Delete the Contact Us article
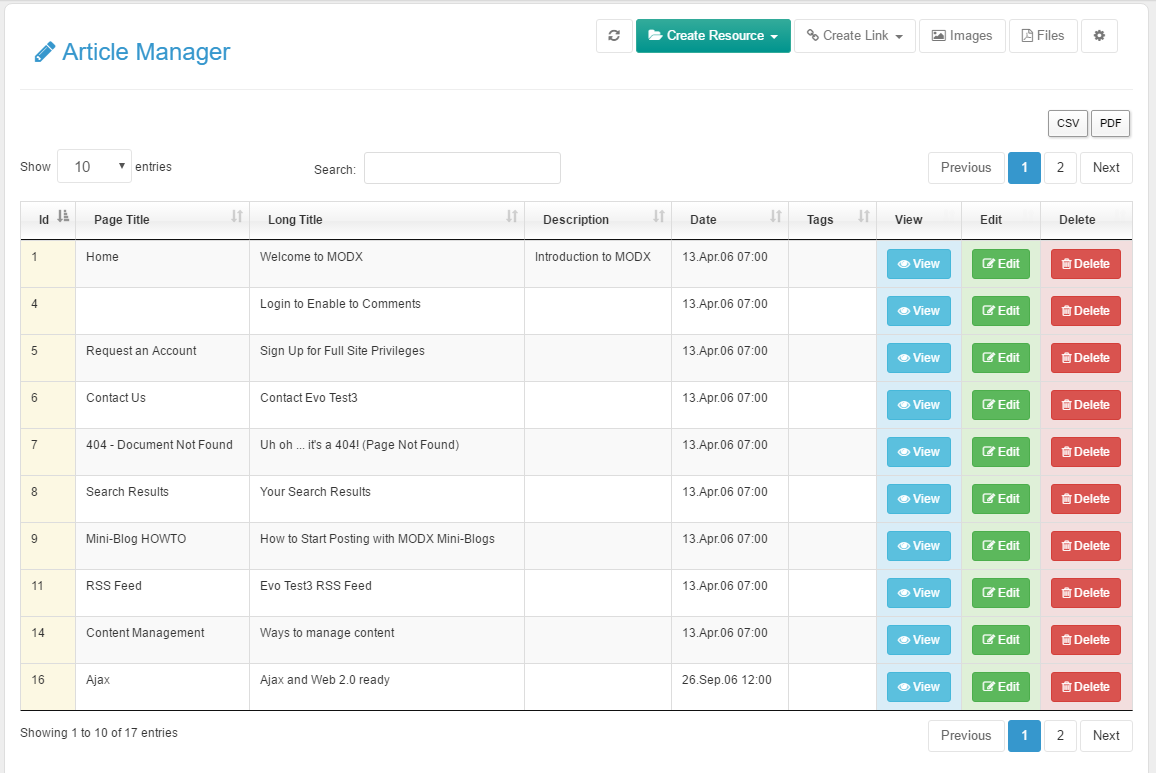The width and height of the screenshot is (1156, 773). coord(1085,405)
